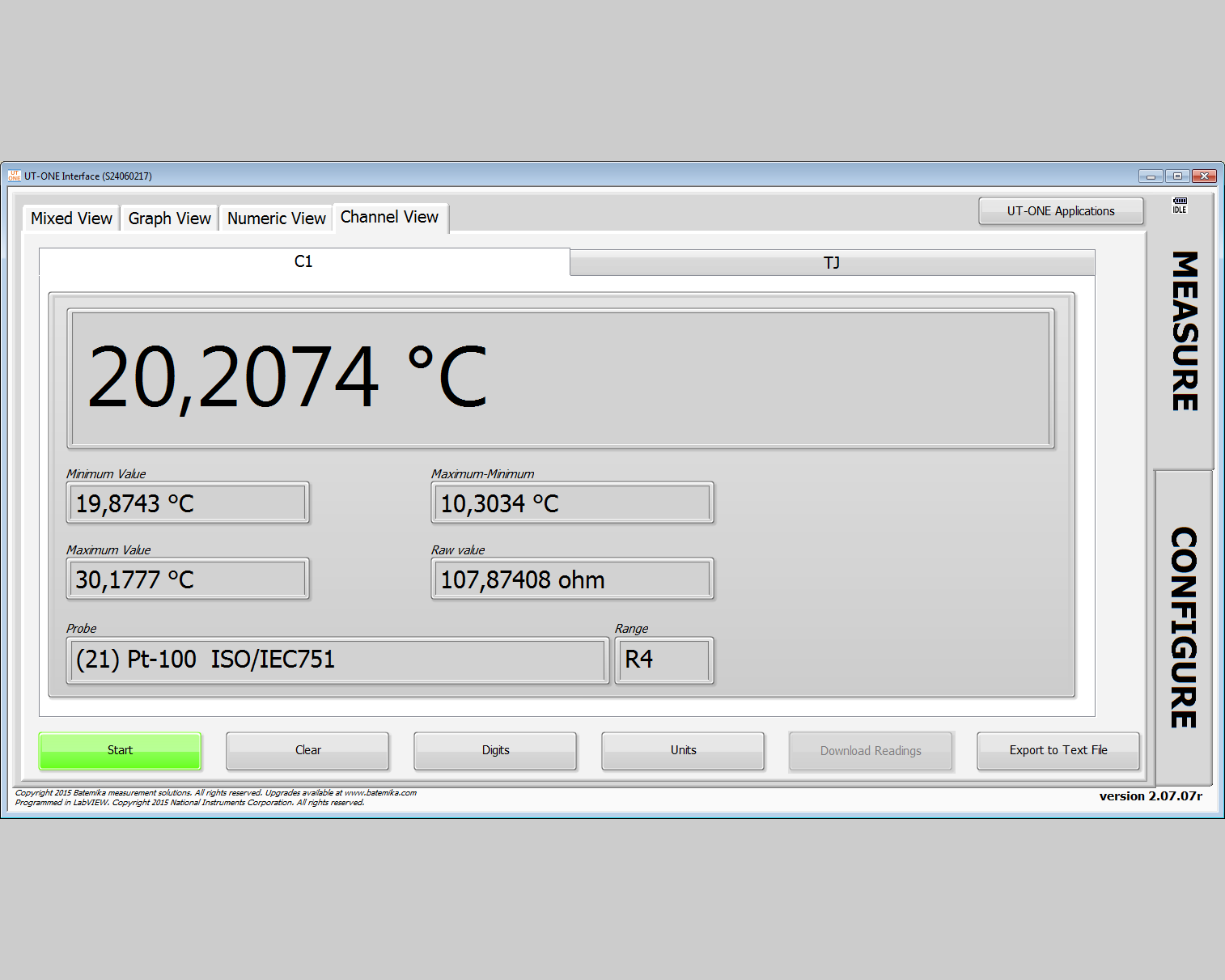This screenshot has width=1225, height=980.
Task: Click the Range field showing R4
Action: click(x=663, y=660)
